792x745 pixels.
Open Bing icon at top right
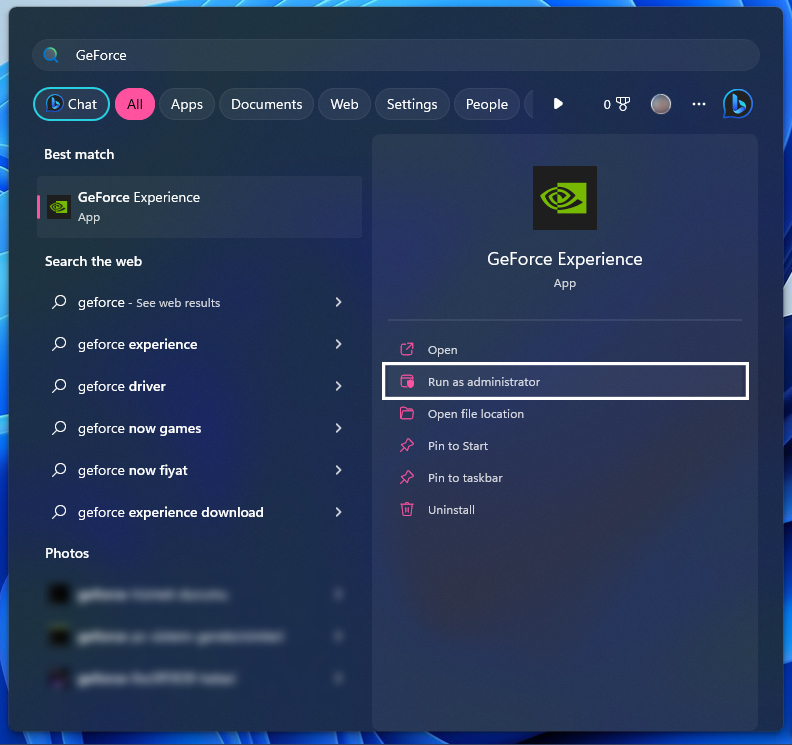click(737, 104)
